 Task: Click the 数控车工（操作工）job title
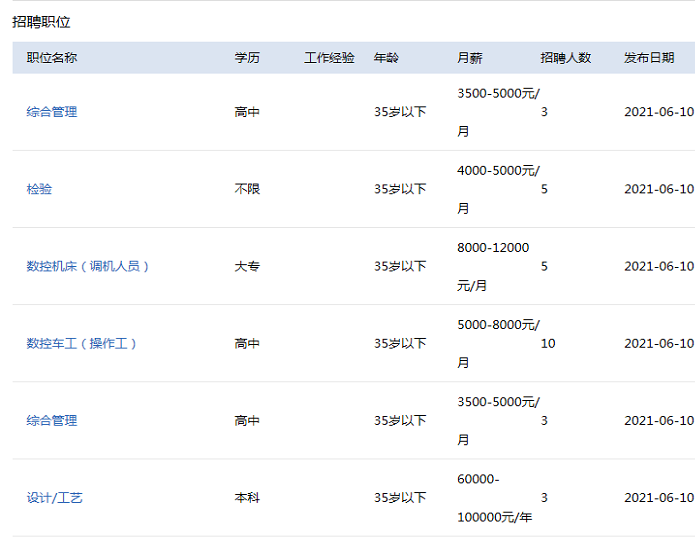[x=81, y=343]
